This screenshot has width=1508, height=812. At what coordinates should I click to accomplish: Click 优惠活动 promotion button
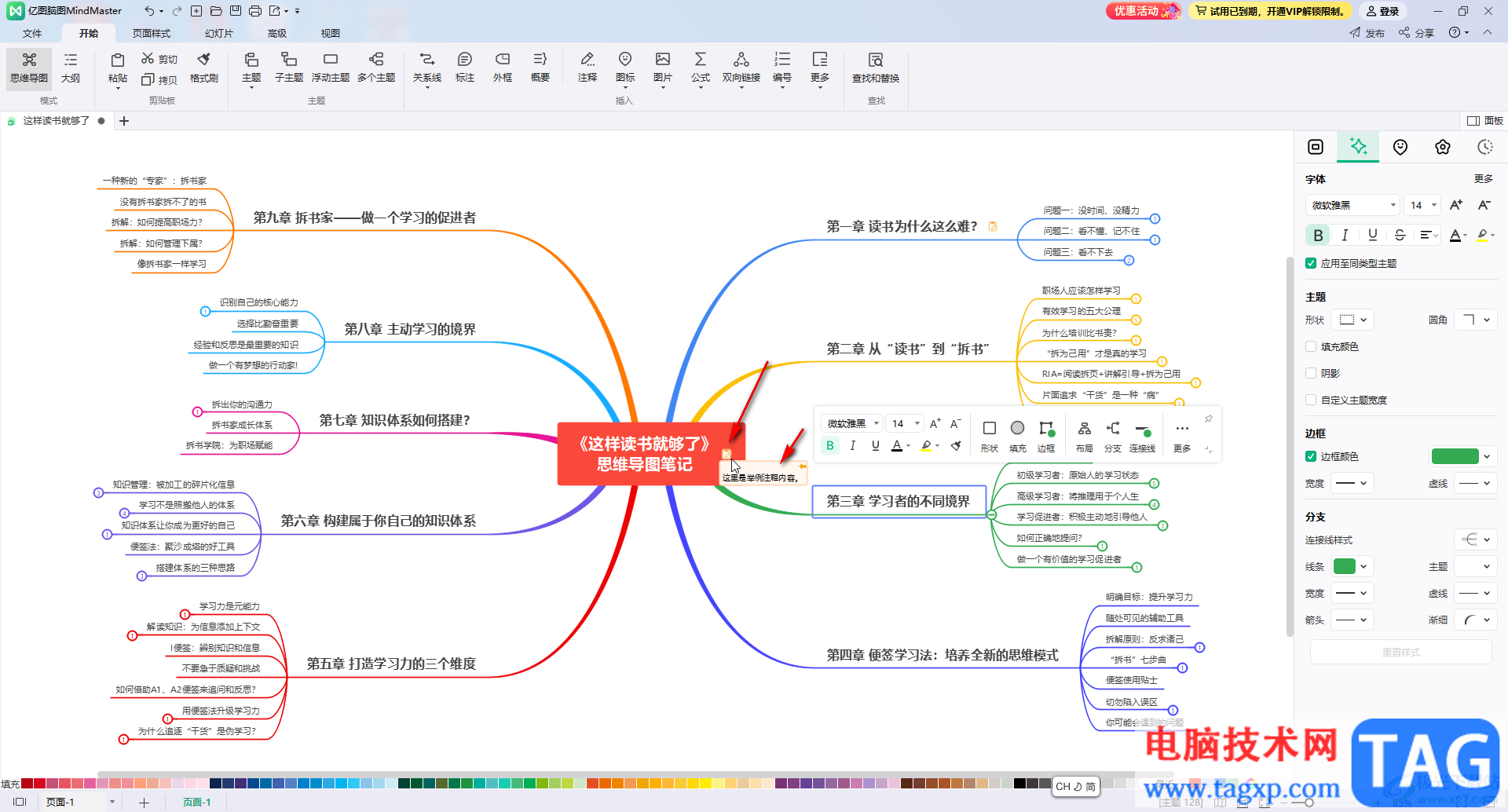(x=1143, y=11)
